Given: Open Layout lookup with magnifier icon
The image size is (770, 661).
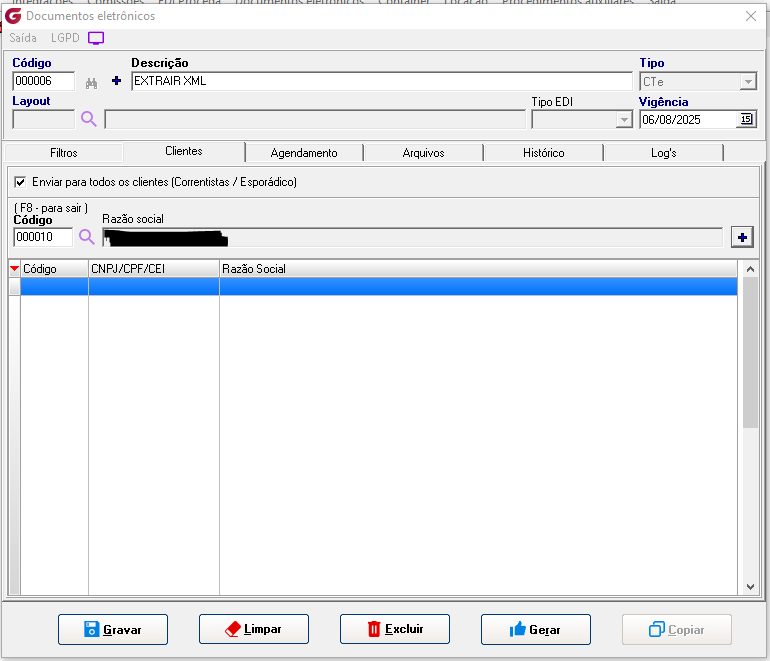Looking at the screenshot, I should tap(88, 119).
